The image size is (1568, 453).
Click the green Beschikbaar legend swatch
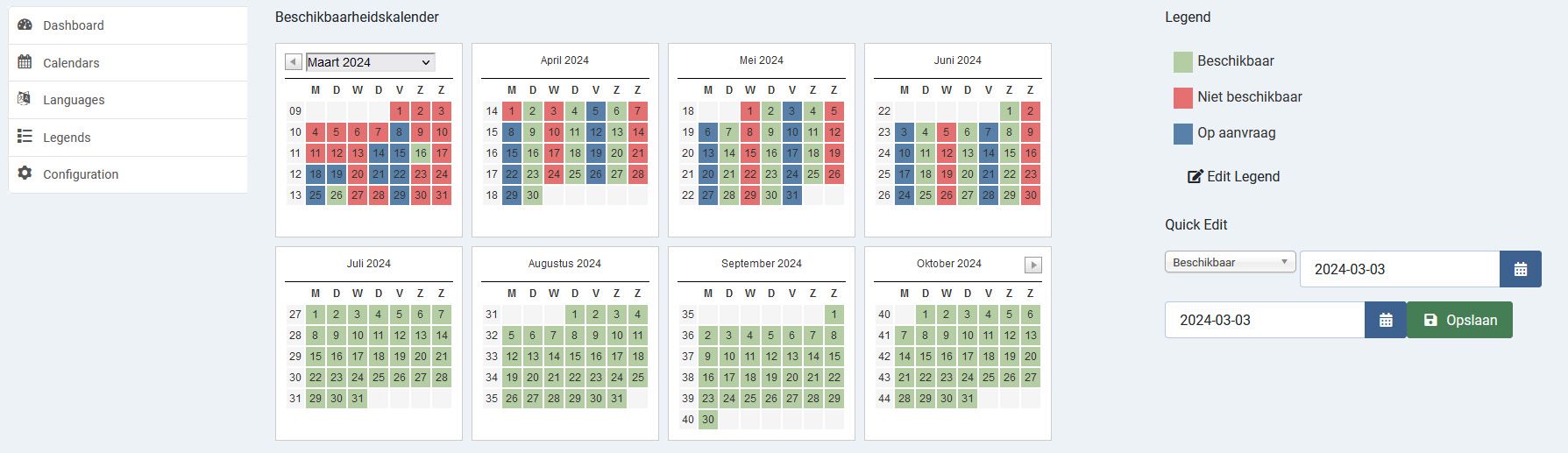1183,61
